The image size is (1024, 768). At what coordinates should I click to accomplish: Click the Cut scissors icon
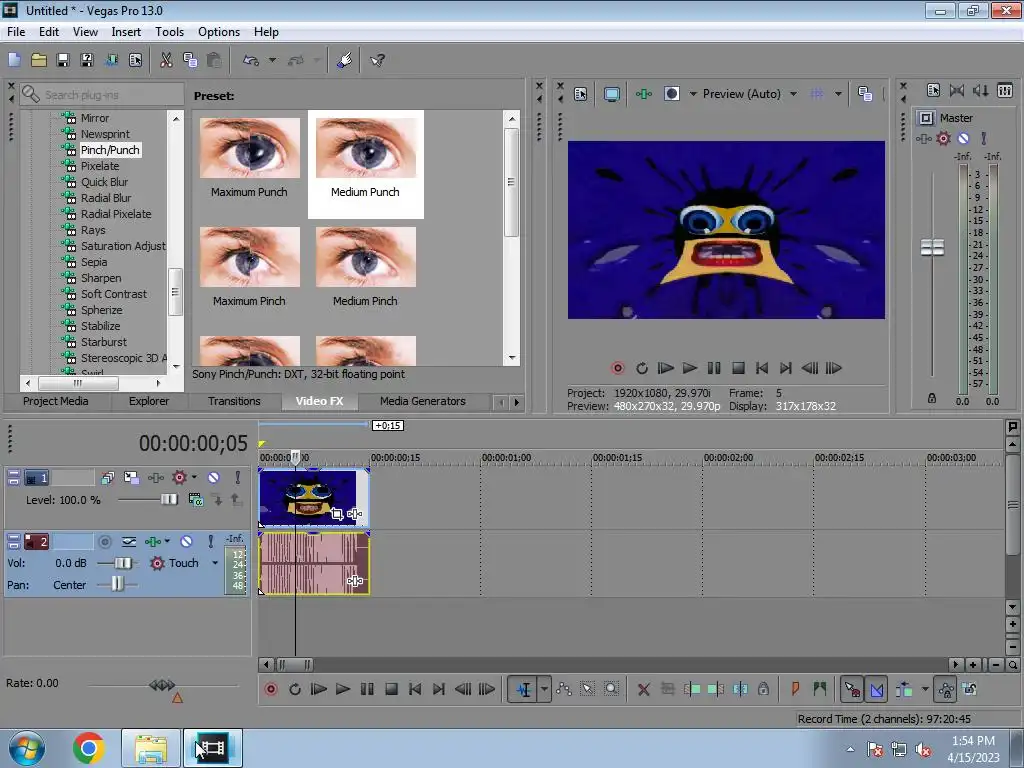pos(166,60)
